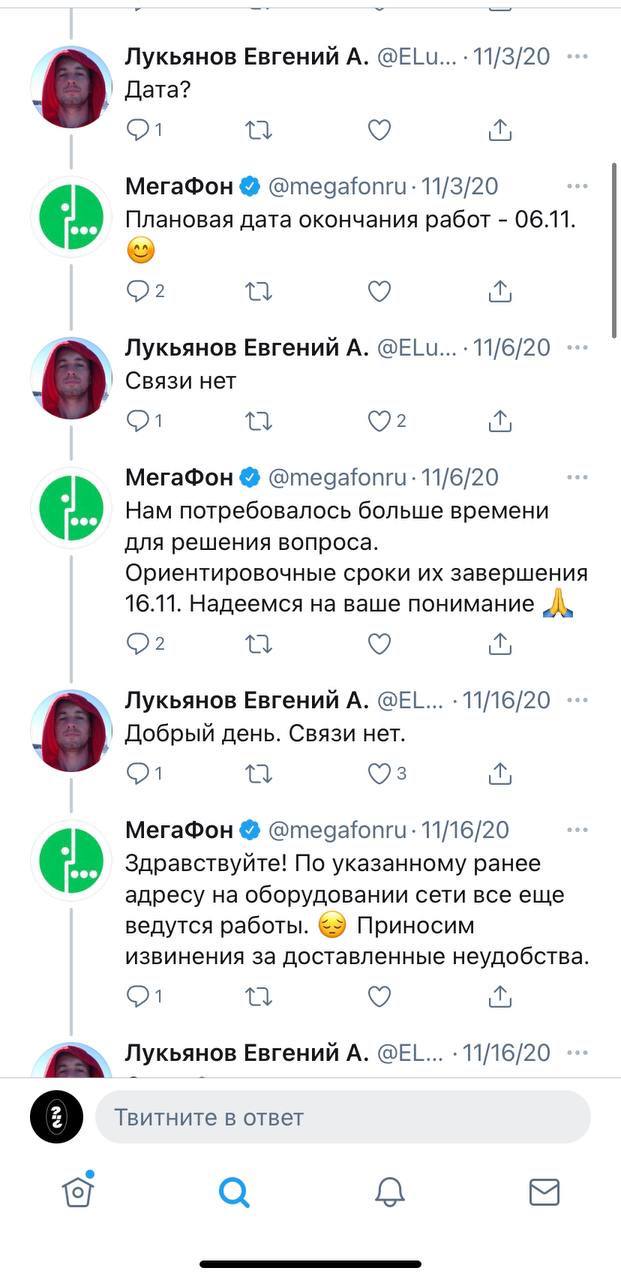This screenshot has width=621, height=1280.
Task: Retweet MegaFon's 06.11 planned date tweet
Action: [x=258, y=291]
